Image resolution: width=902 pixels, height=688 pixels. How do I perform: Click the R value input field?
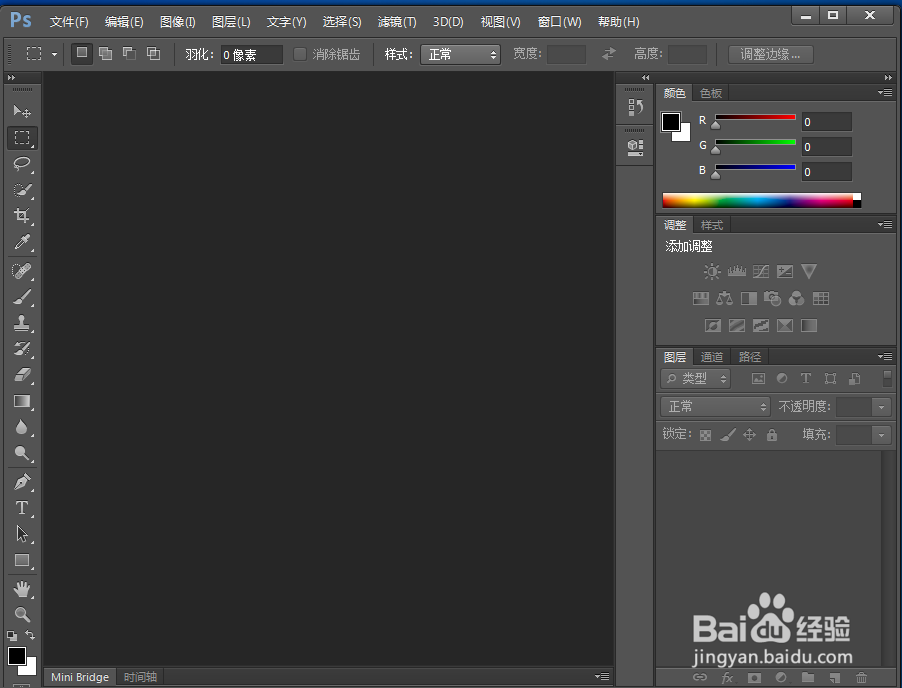pyautogui.click(x=826, y=120)
